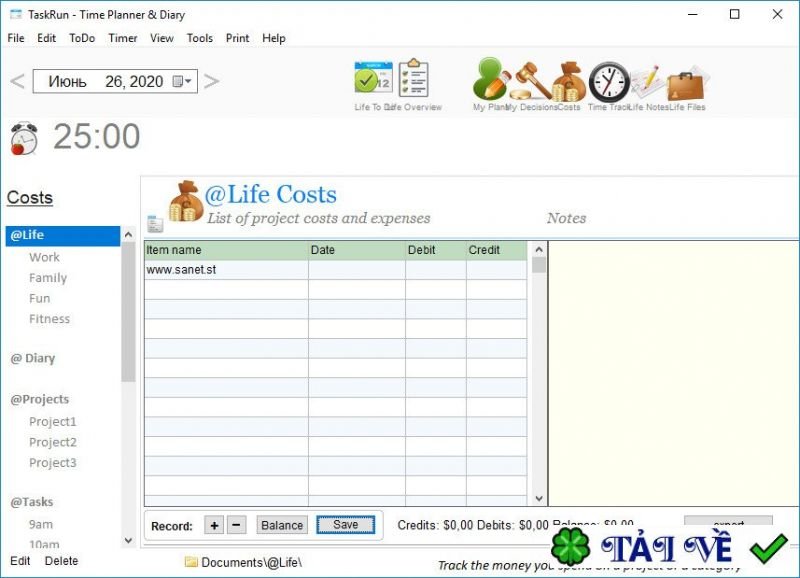Click the costs table scrollbar down arrow

(539, 498)
